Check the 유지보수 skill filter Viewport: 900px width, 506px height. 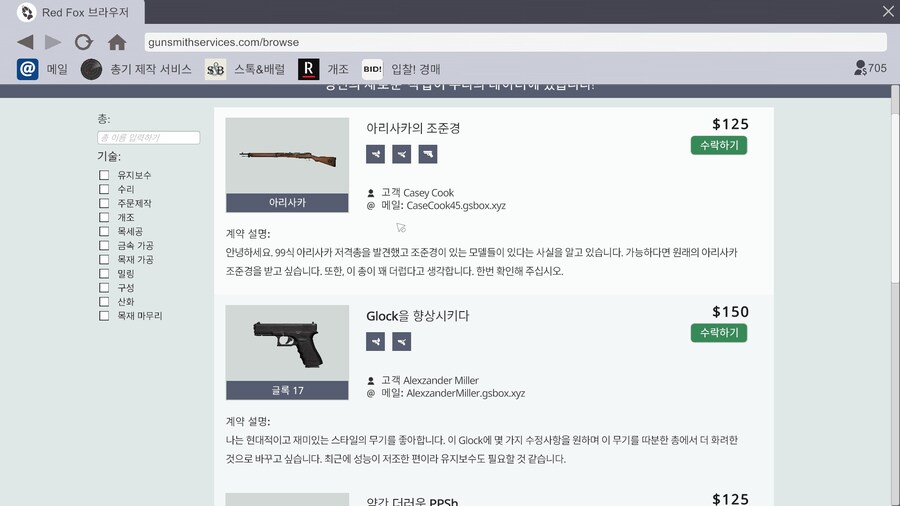tap(104, 175)
